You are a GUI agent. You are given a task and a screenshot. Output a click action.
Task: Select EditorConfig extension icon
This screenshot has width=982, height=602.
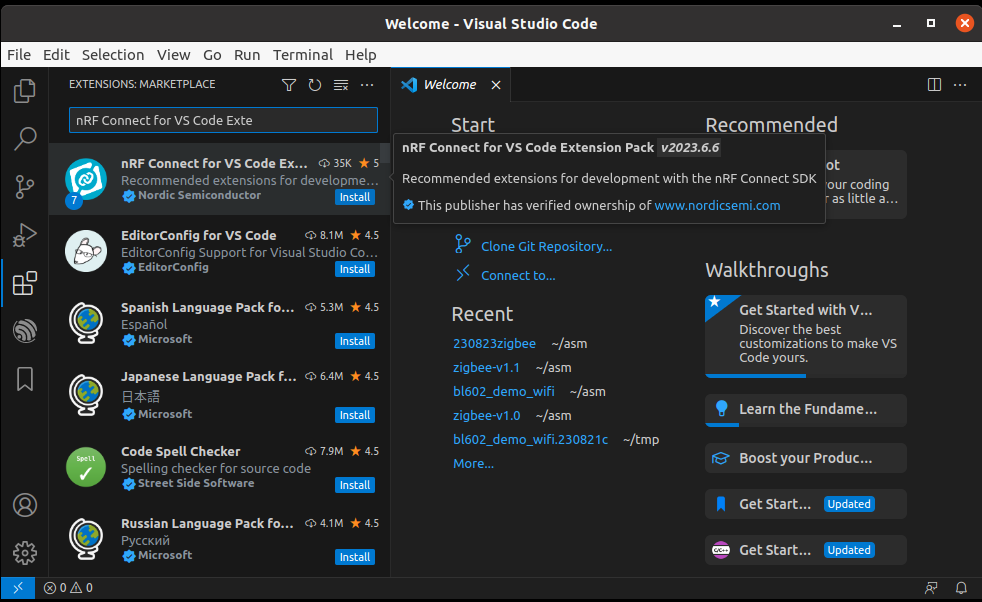pos(86,251)
